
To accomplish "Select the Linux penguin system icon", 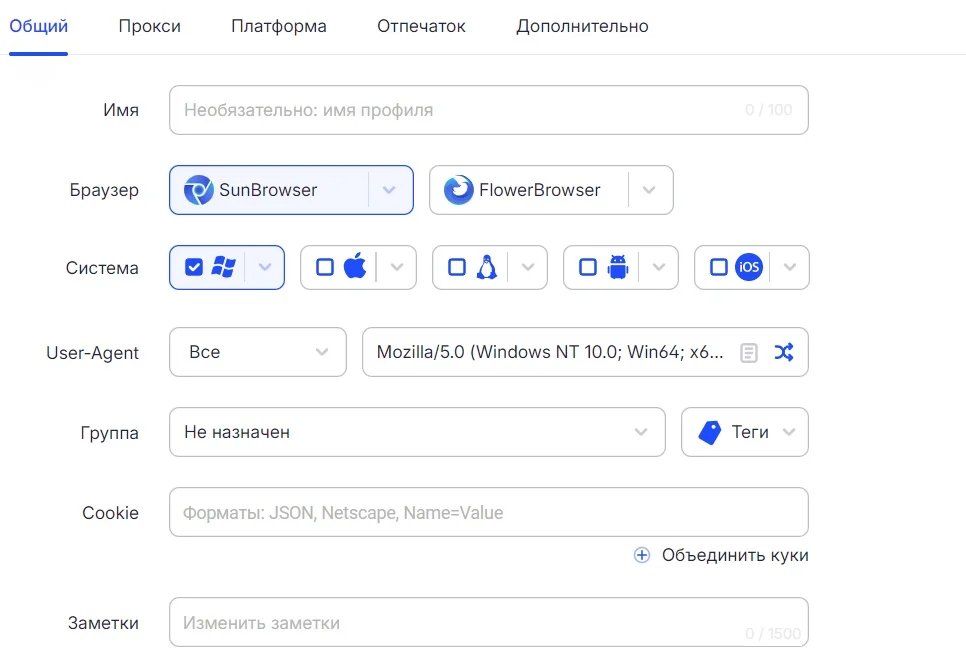I will coord(487,267).
